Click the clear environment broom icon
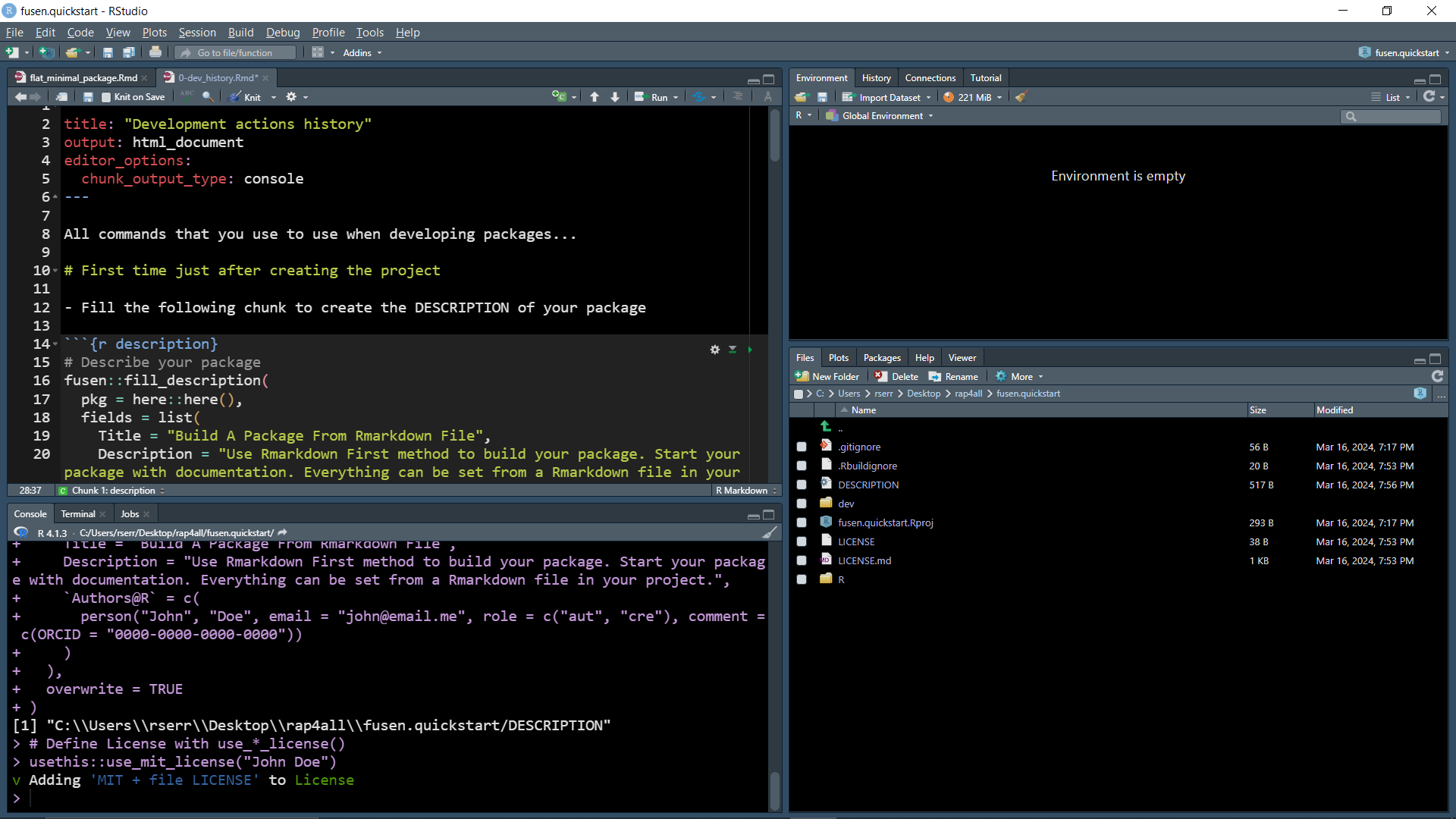 (x=1021, y=97)
